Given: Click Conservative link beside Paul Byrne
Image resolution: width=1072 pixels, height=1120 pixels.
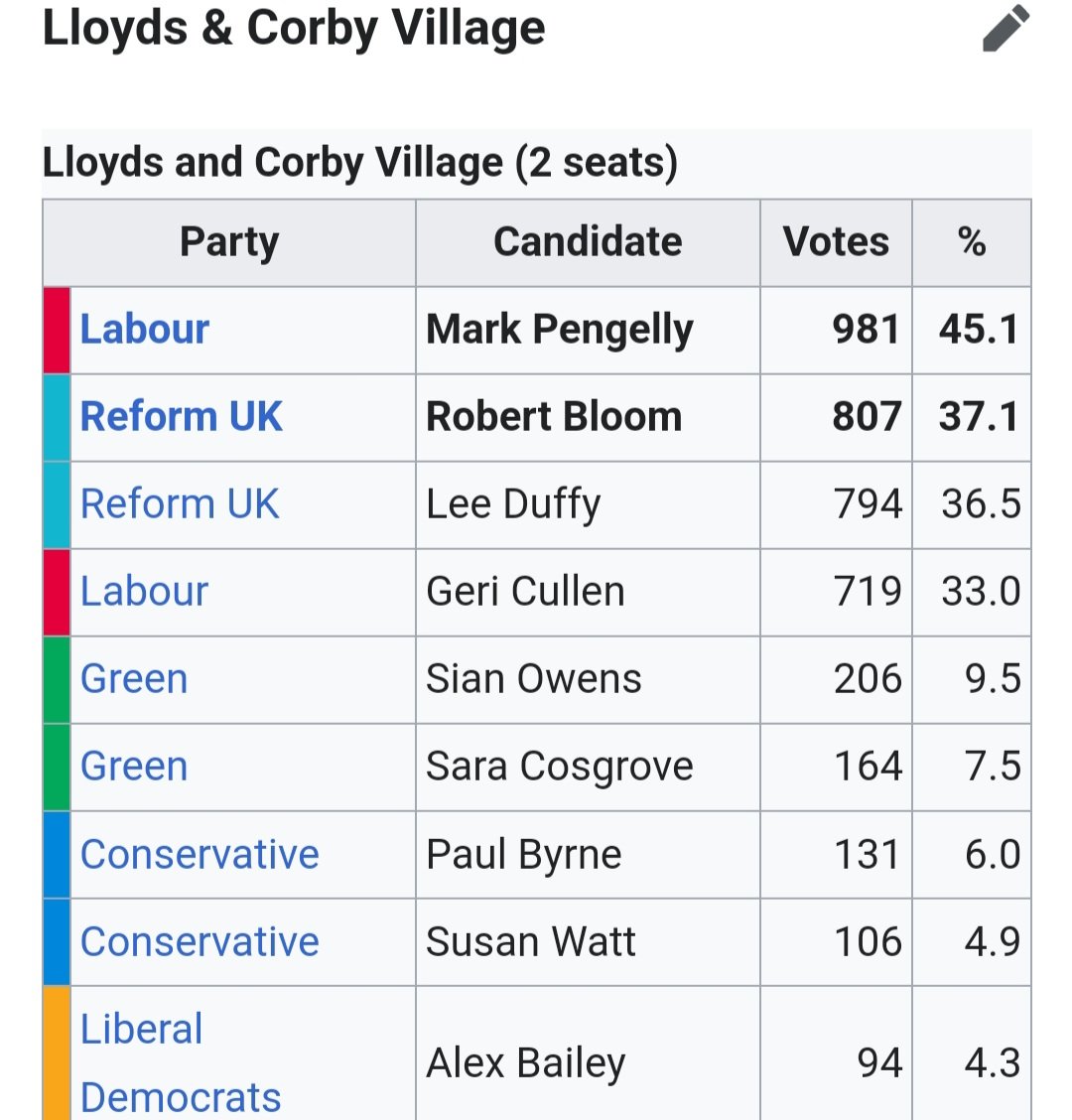Looking at the screenshot, I should point(200,854).
